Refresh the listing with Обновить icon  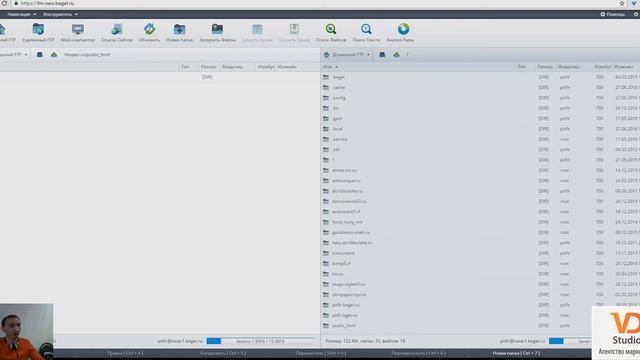pyautogui.click(x=149, y=33)
